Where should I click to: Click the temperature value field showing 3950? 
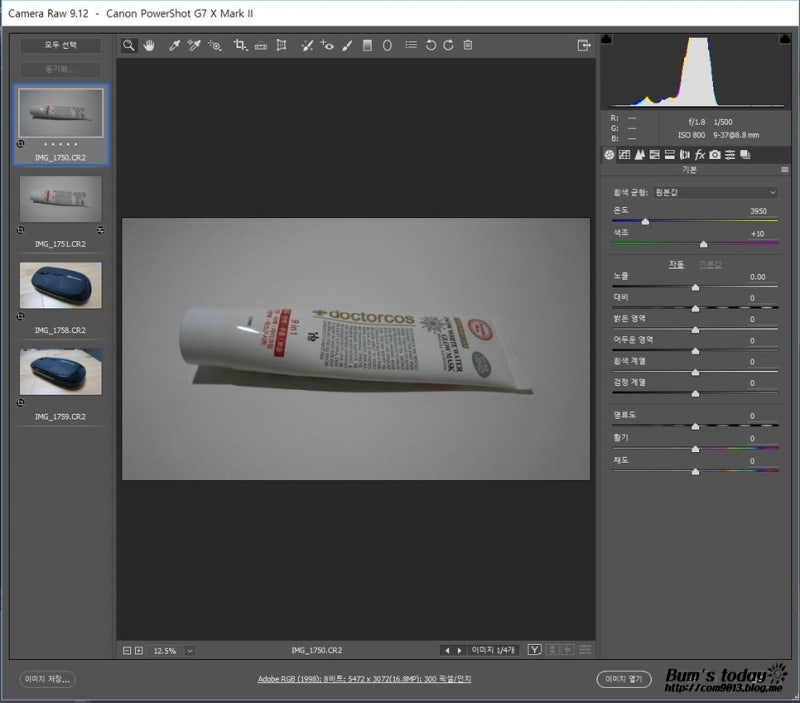[x=758, y=211]
